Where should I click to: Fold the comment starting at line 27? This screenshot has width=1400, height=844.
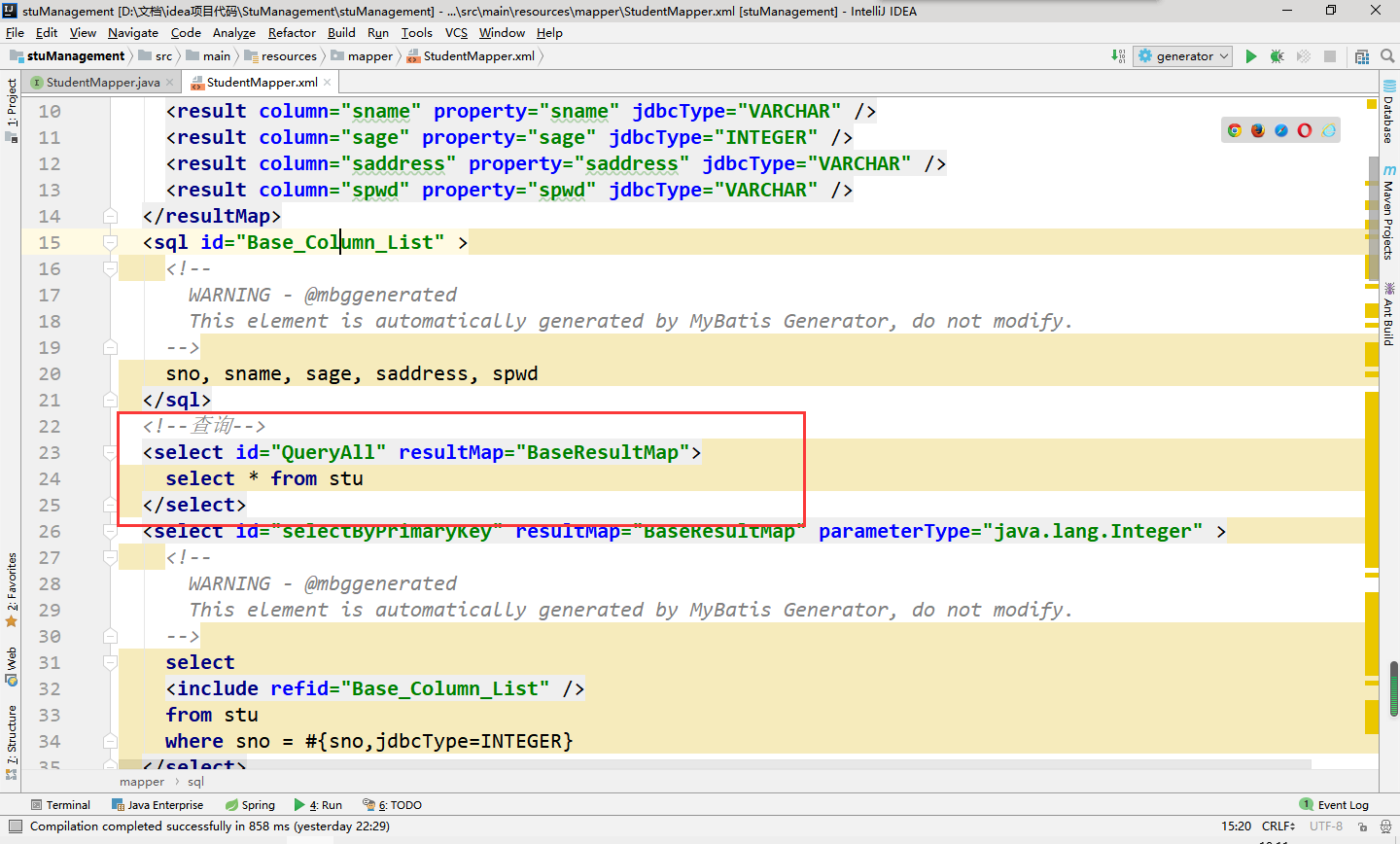pos(110,558)
